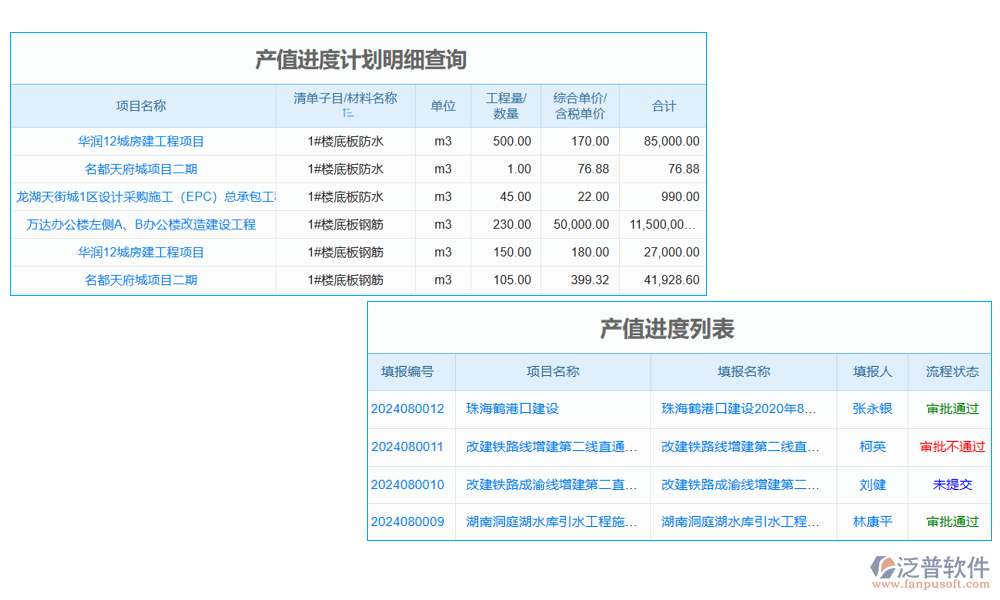Click the 填报人 cell showing 刘健
Viewport: 1000px width, 600px height.
[871, 484]
